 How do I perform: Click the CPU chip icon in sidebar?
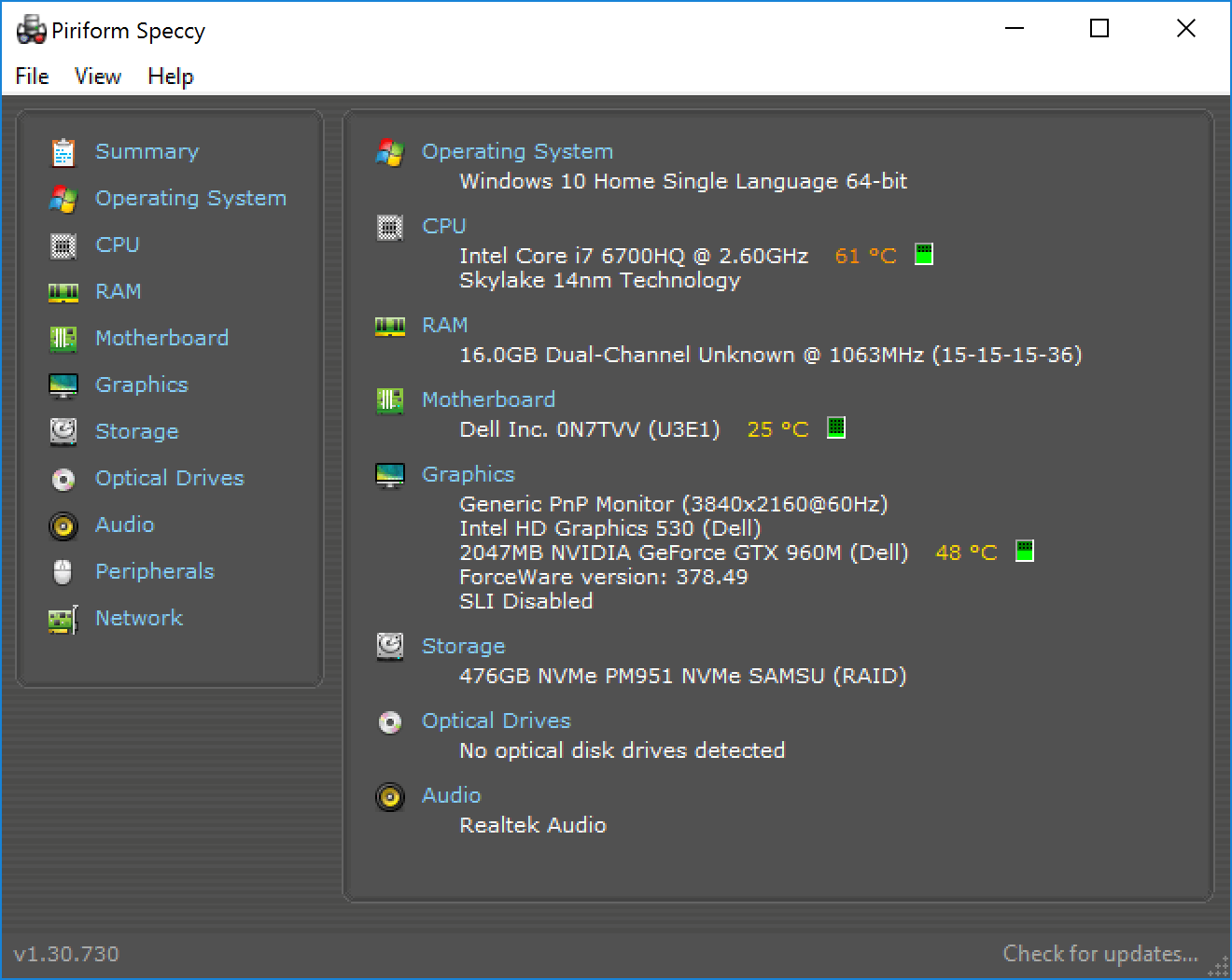[63, 245]
